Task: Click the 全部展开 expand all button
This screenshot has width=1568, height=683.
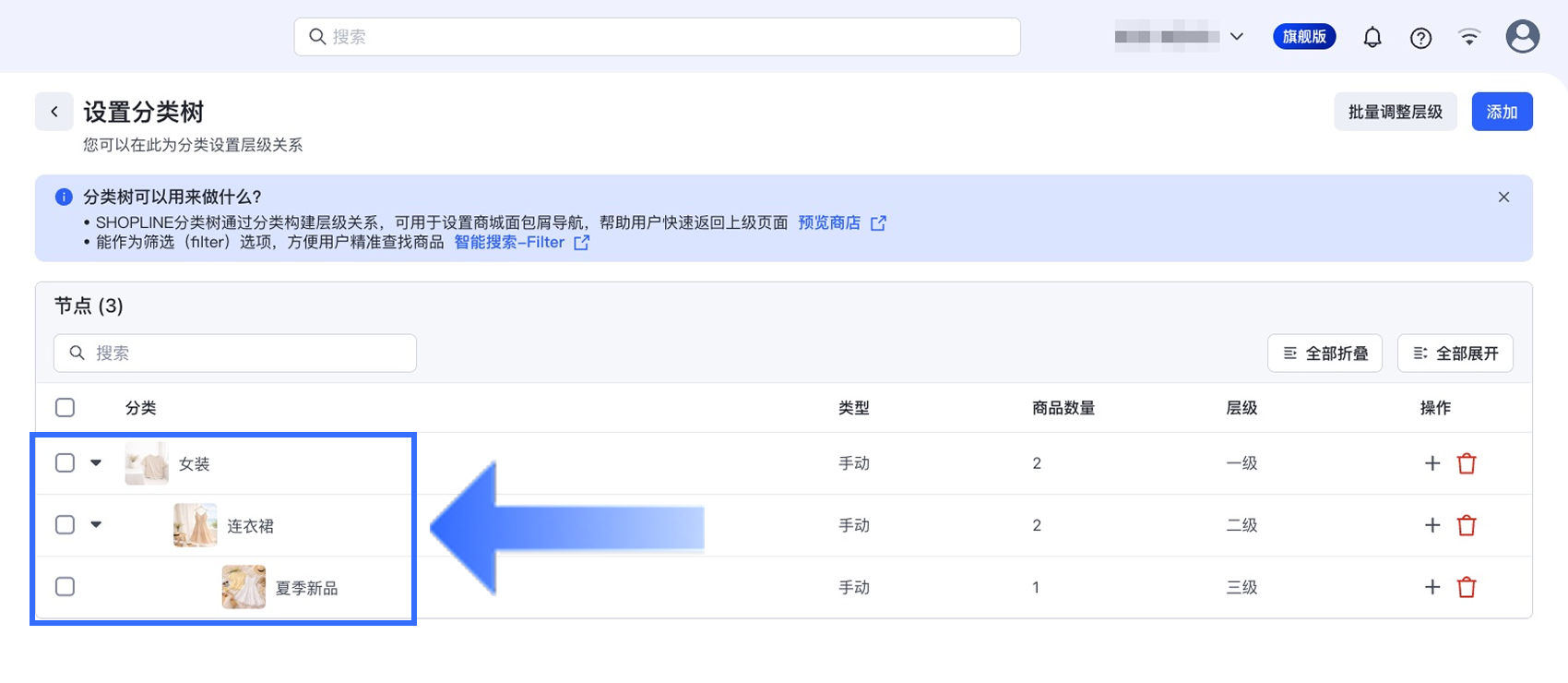Action: pos(1455,353)
